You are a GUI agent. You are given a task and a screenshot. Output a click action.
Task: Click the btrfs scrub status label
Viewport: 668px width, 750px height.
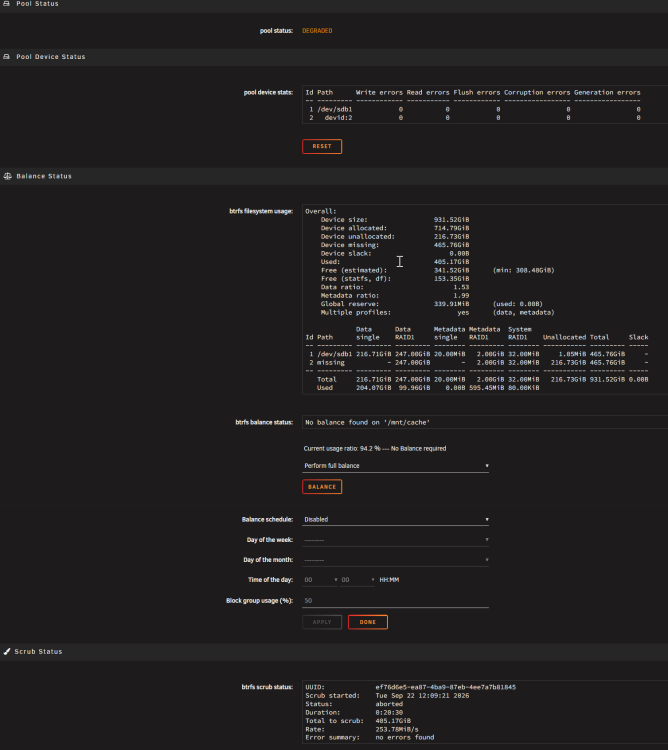click(x=267, y=687)
